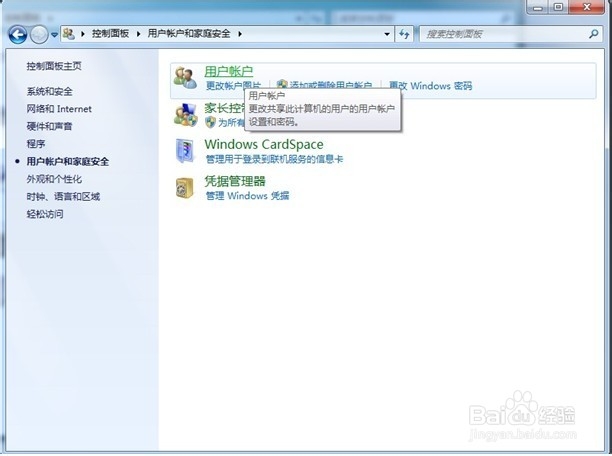Open 网络和 Internet in the sidebar
Image resolution: width=612 pixels, height=456 pixels.
pyautogui.click(x=59, y=109)
